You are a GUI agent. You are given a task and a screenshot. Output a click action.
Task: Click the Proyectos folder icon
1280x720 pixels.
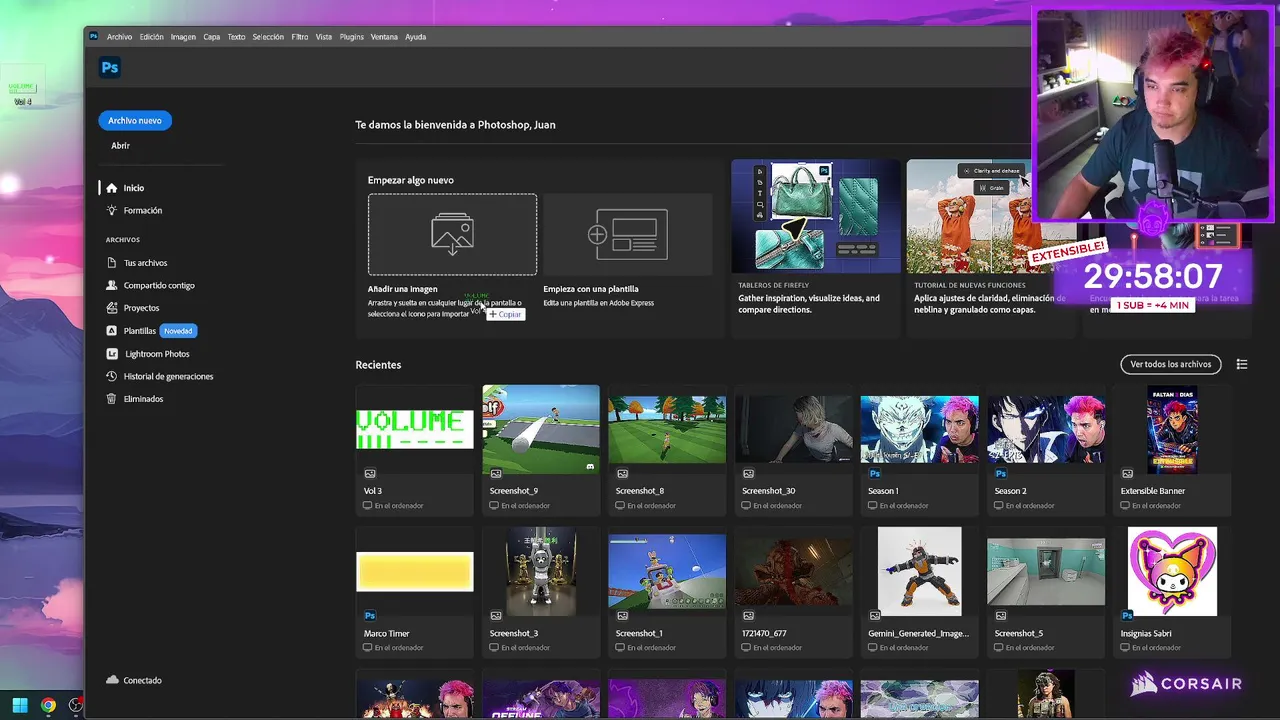112,308
